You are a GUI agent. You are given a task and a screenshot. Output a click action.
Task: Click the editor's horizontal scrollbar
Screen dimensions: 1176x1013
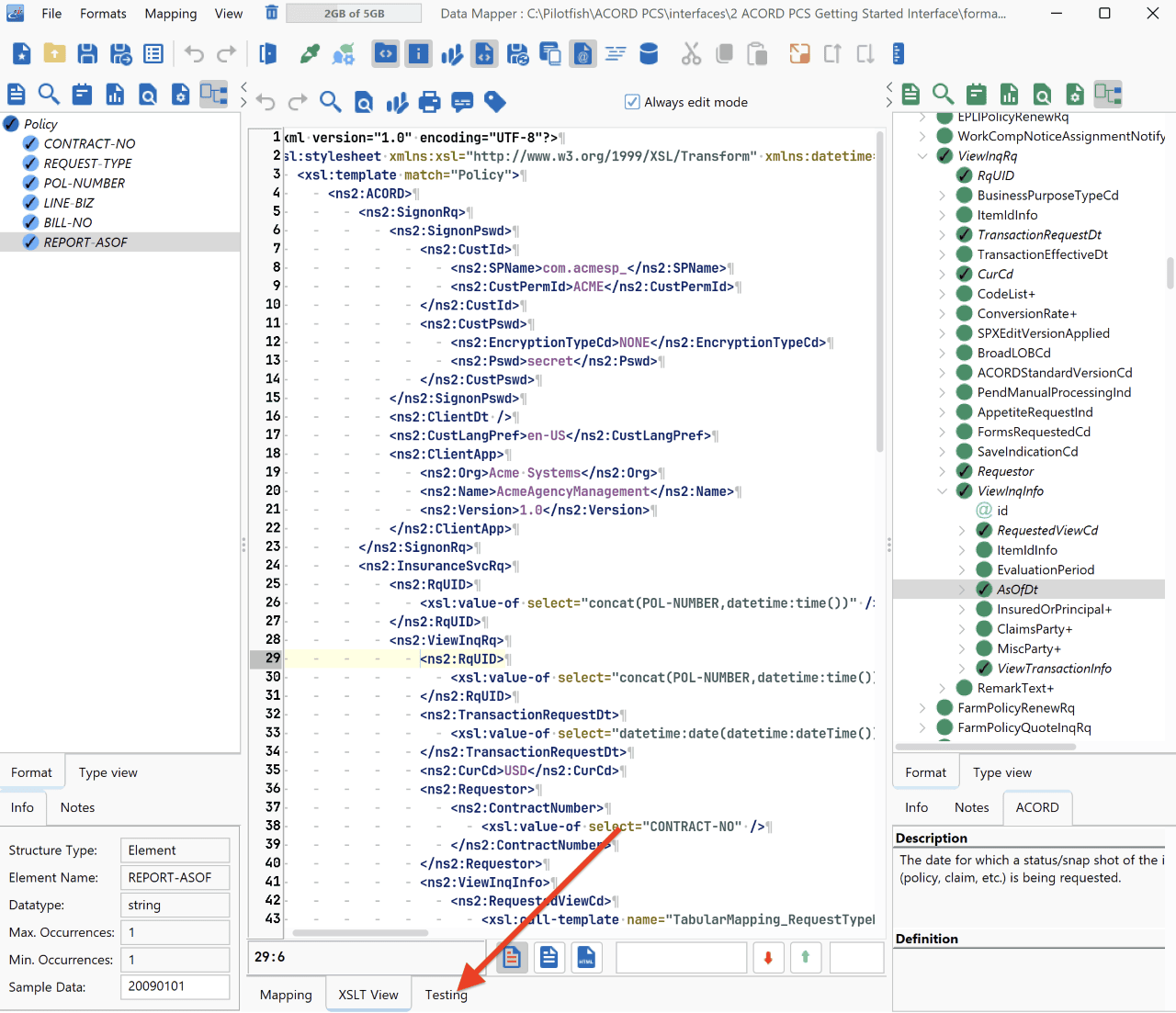tap(360, 932)
